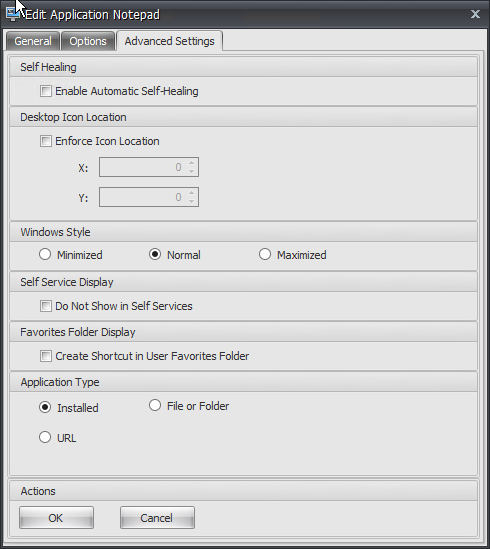The image size is (490, 549).
Task: Select File or Folder application type
Action: 155,405
